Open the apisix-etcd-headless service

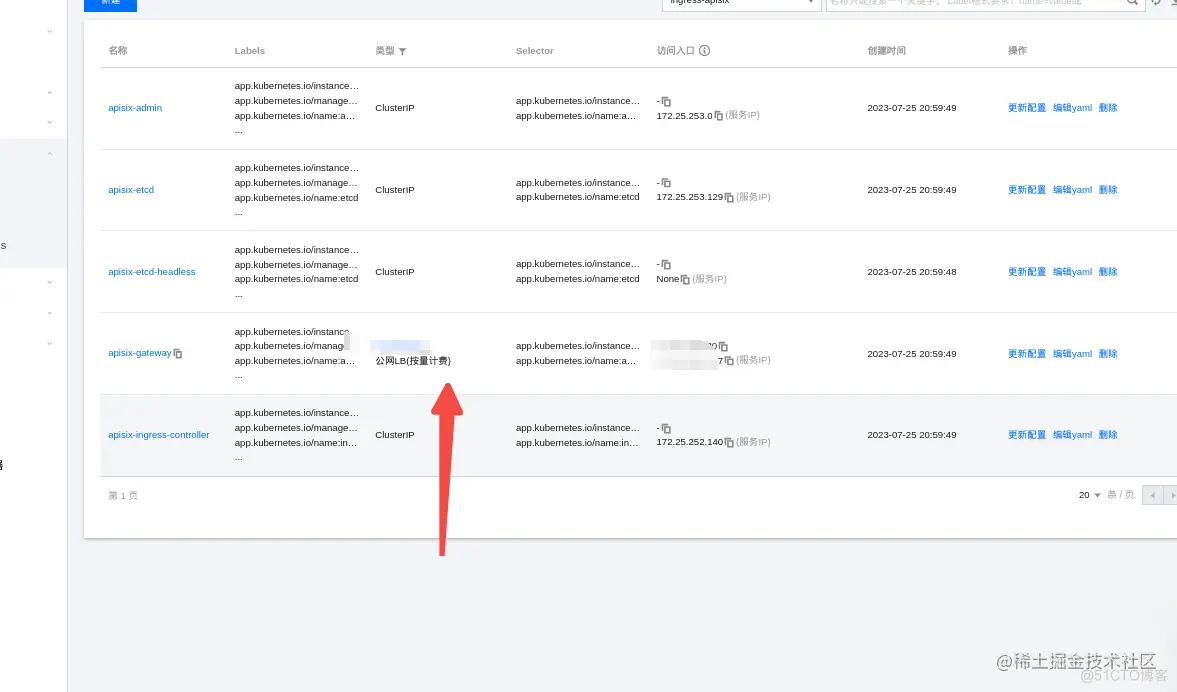coord(152,272)
